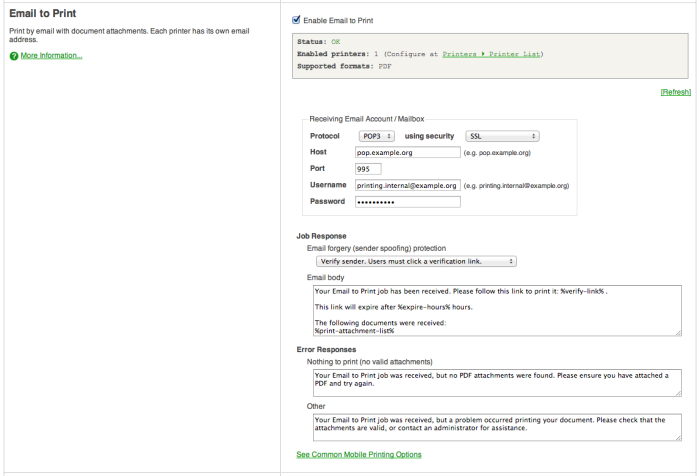This screenshot has height=476, width=700.
Task: Click the green help question-mark icon
Action: (x=14, y=56)
